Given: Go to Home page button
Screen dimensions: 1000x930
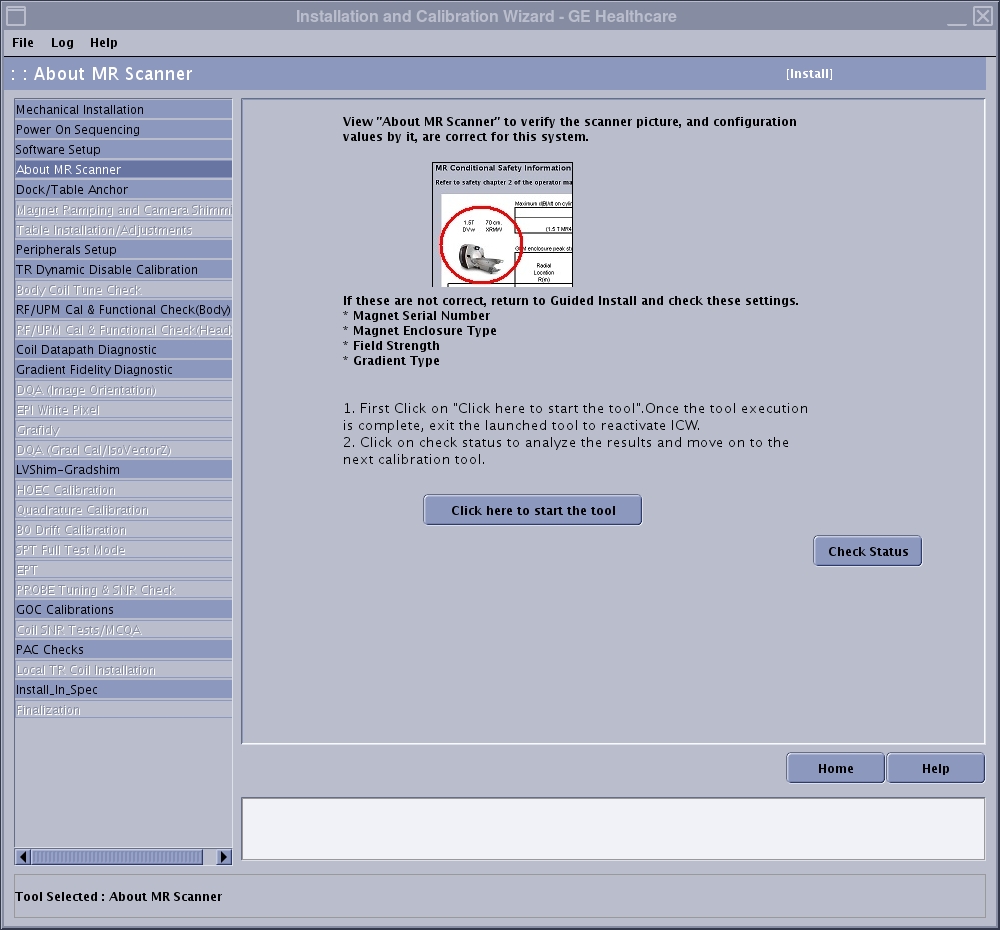Looking at the screenshot, I should 835,768.
